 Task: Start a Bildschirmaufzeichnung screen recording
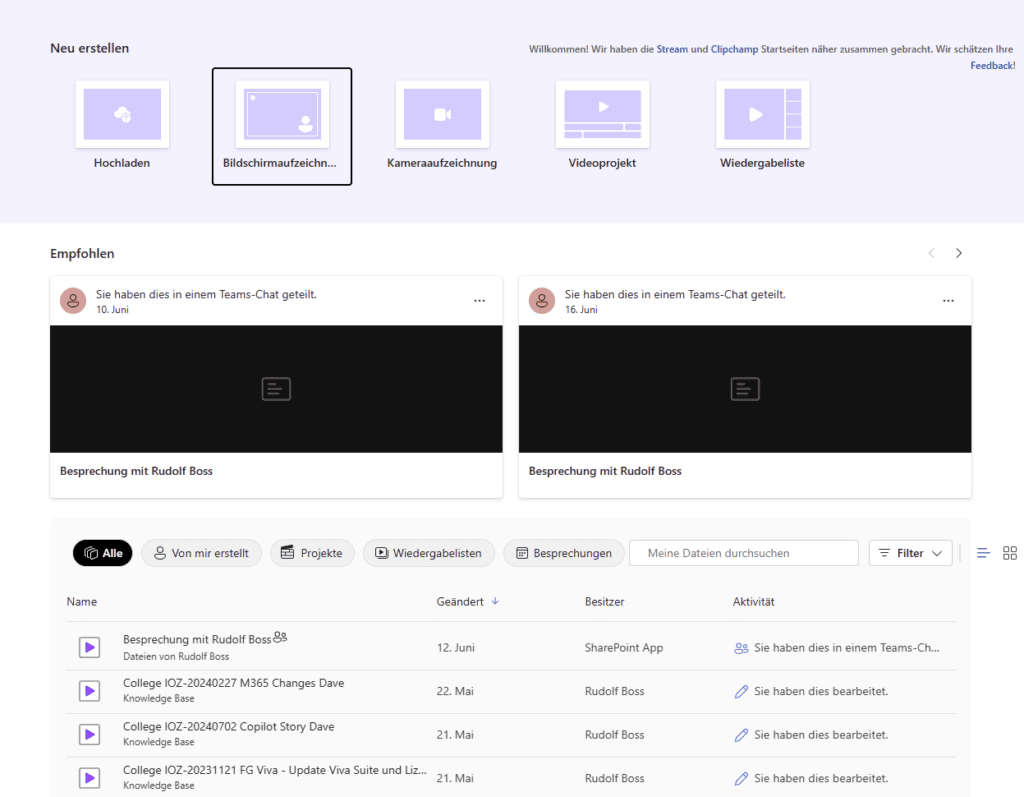tap(282, 115)
